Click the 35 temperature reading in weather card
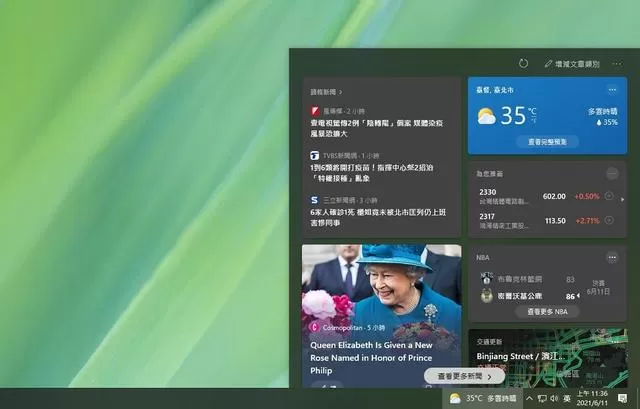This screenshot has width=640, height=409. (513, 116)
